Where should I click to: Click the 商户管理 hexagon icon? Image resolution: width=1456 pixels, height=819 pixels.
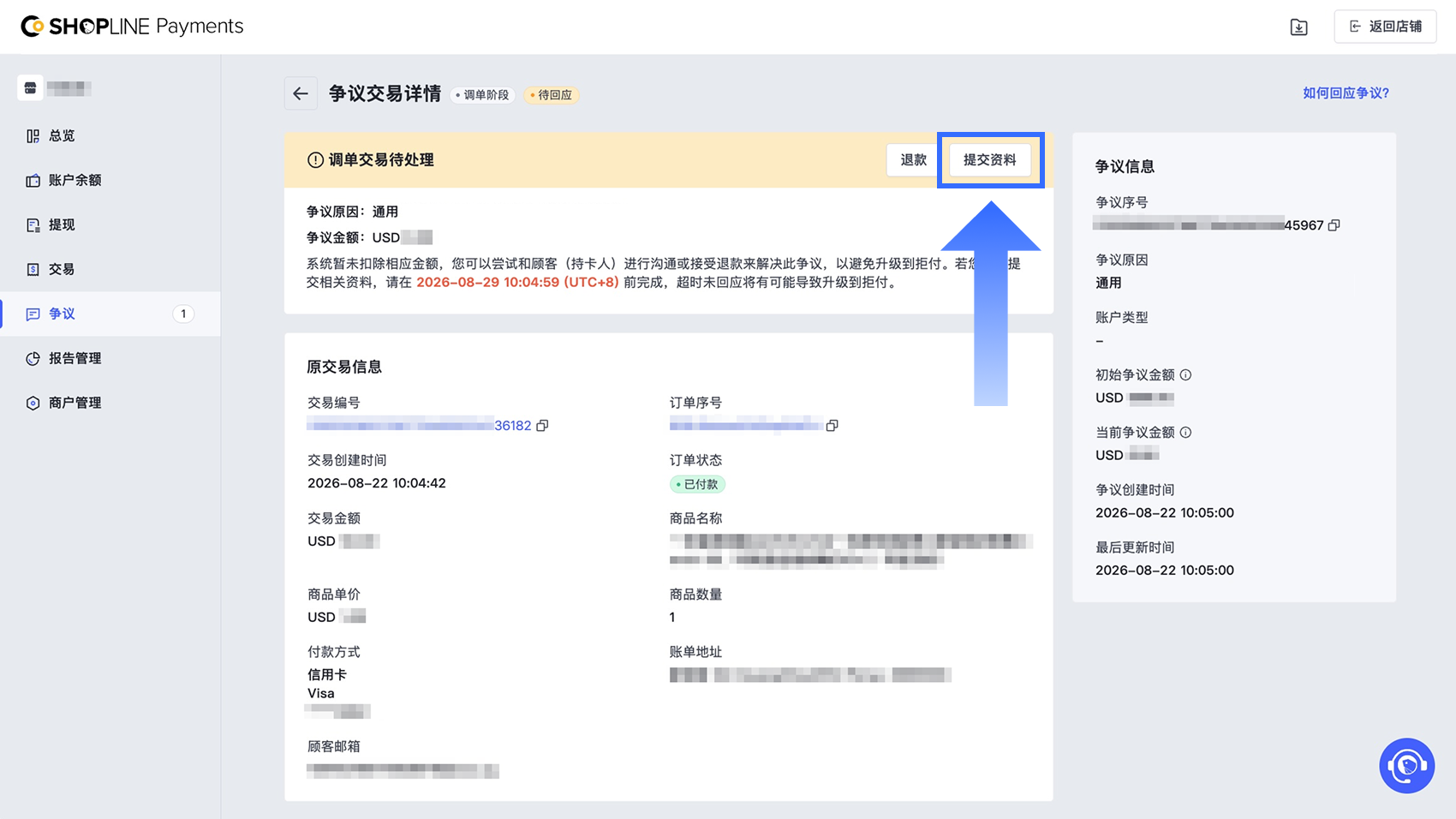coord(33,404)
